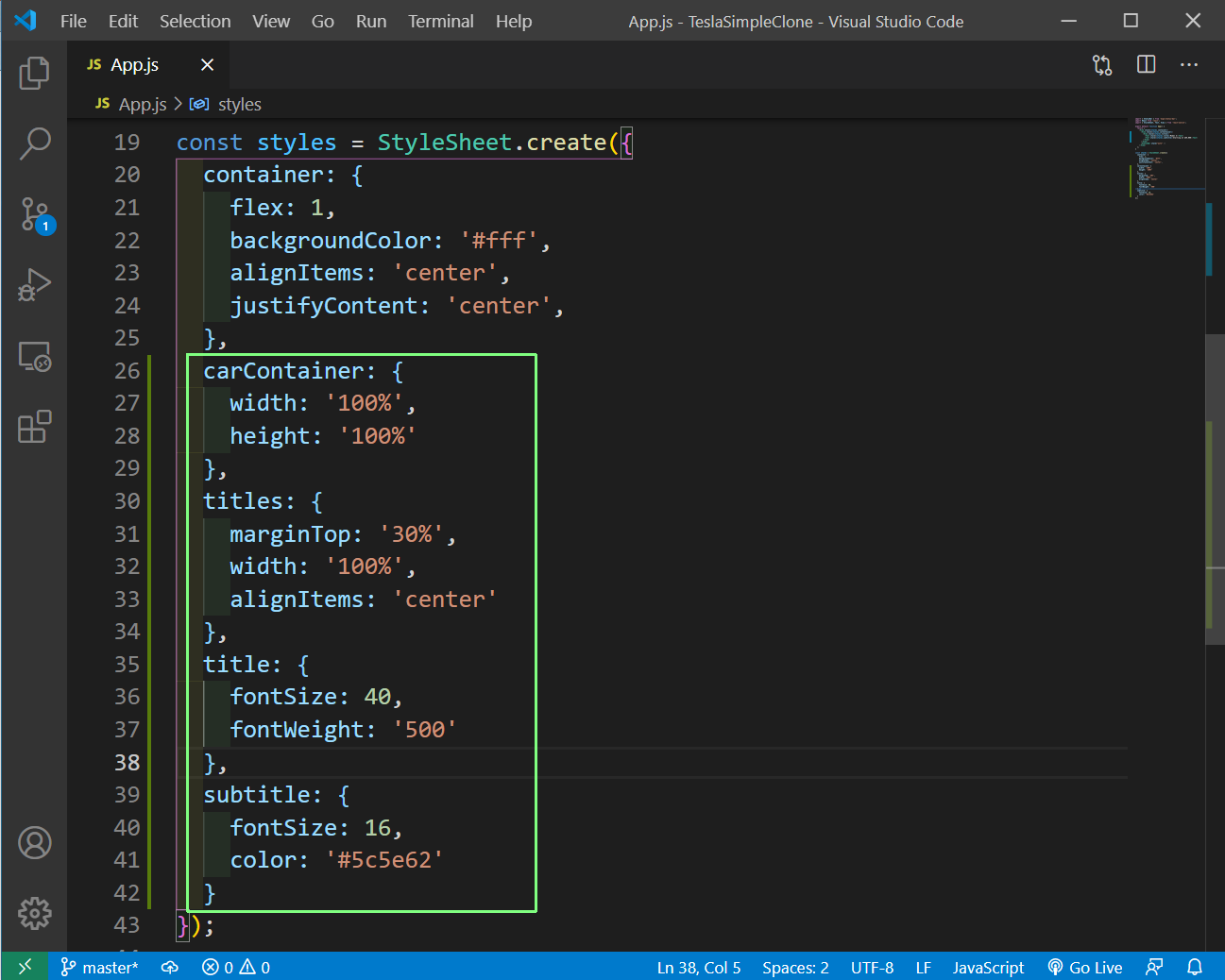Click Ln 38, Col 5 indicator
This screenshot has height=980, width=1225.
(699, 967)
